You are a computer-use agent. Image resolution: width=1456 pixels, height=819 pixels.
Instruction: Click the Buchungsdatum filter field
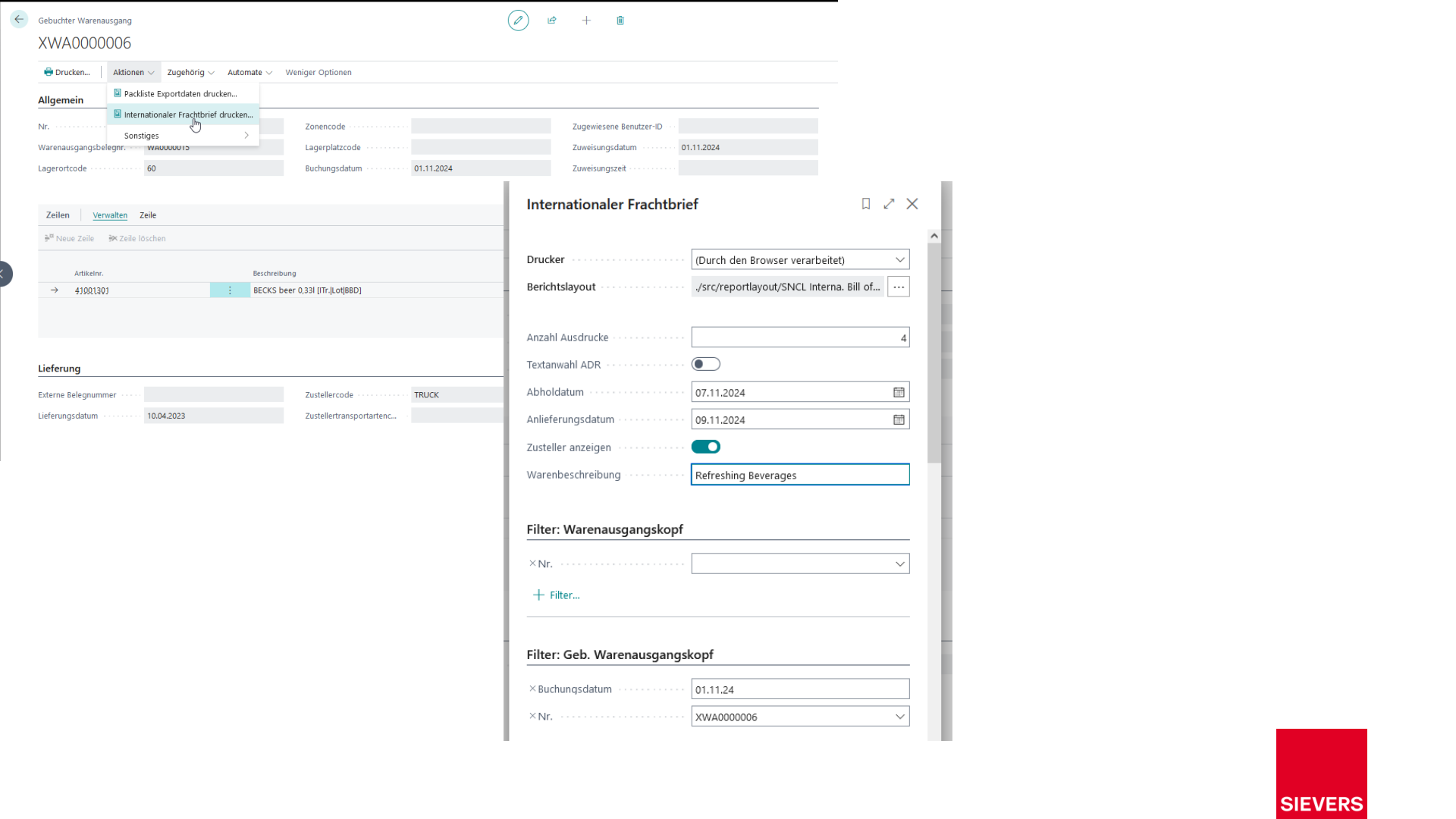click(x=800, y=689)
